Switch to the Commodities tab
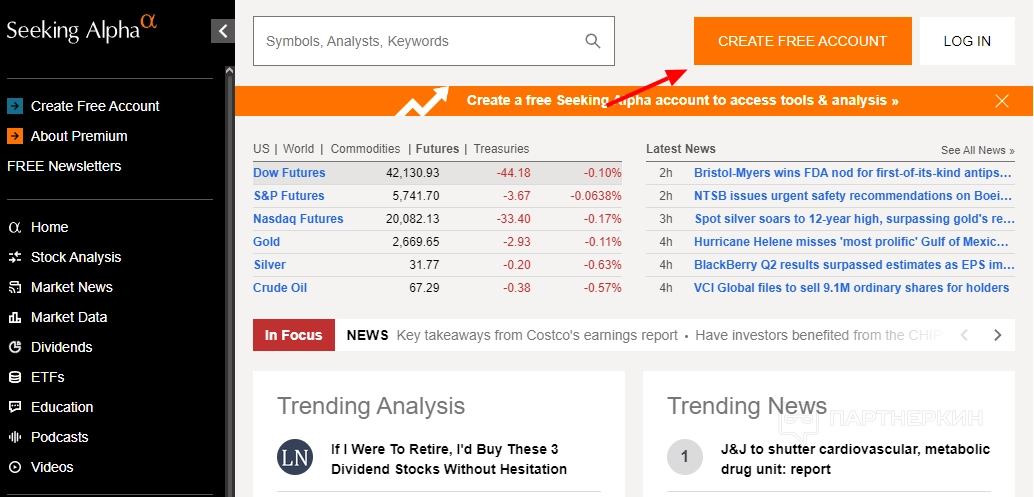Image resolution: width=1034 pixels, height=497 pixels. pyautogui.click(x=365, y=149)
